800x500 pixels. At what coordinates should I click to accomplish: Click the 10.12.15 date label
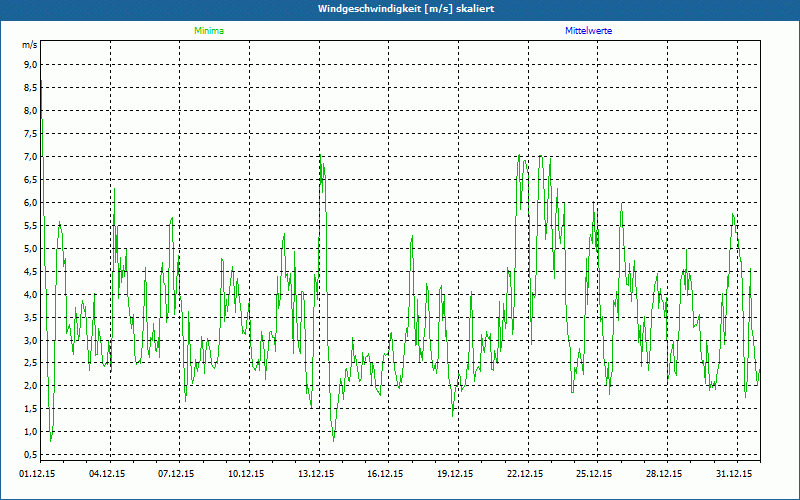pyautogui.click(x=246, y=474)
